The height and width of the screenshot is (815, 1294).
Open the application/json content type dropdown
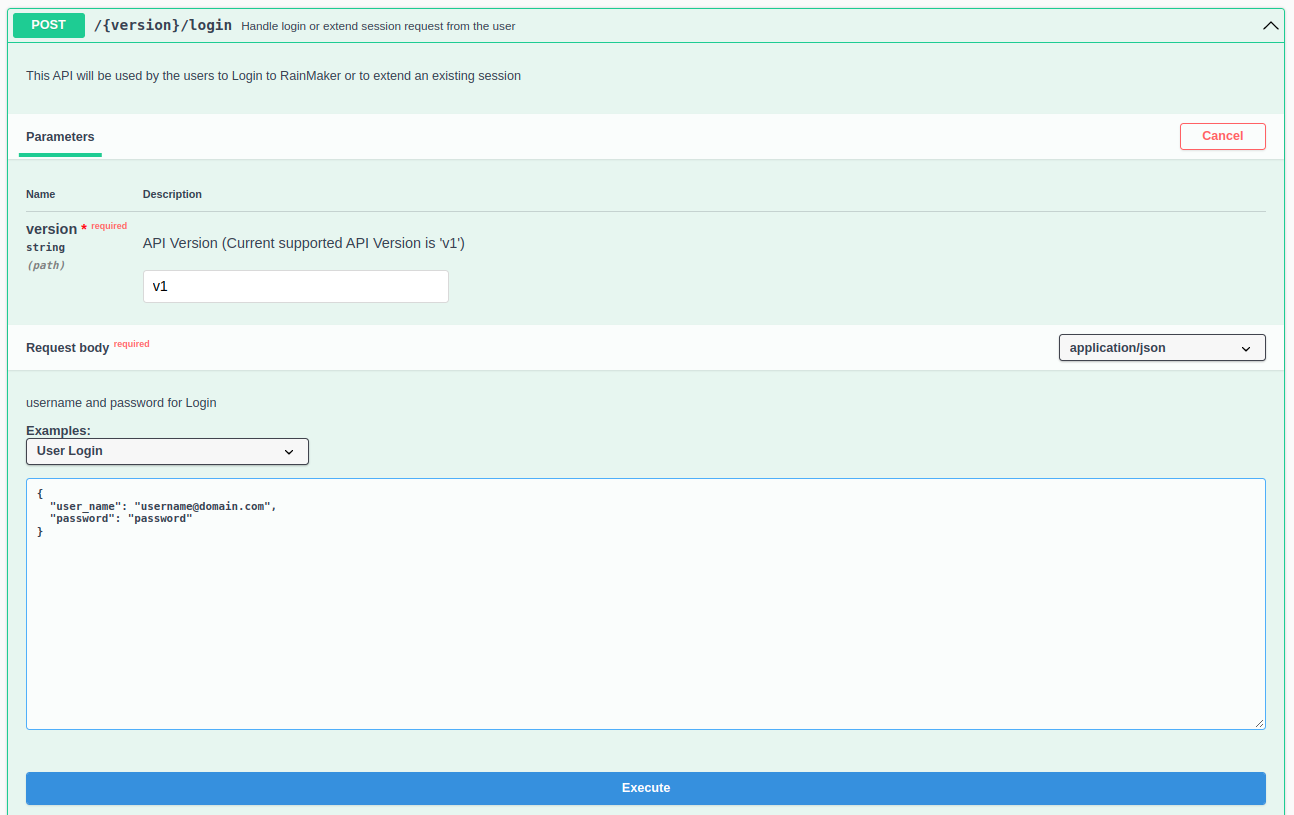click(x=1161, y=348)
